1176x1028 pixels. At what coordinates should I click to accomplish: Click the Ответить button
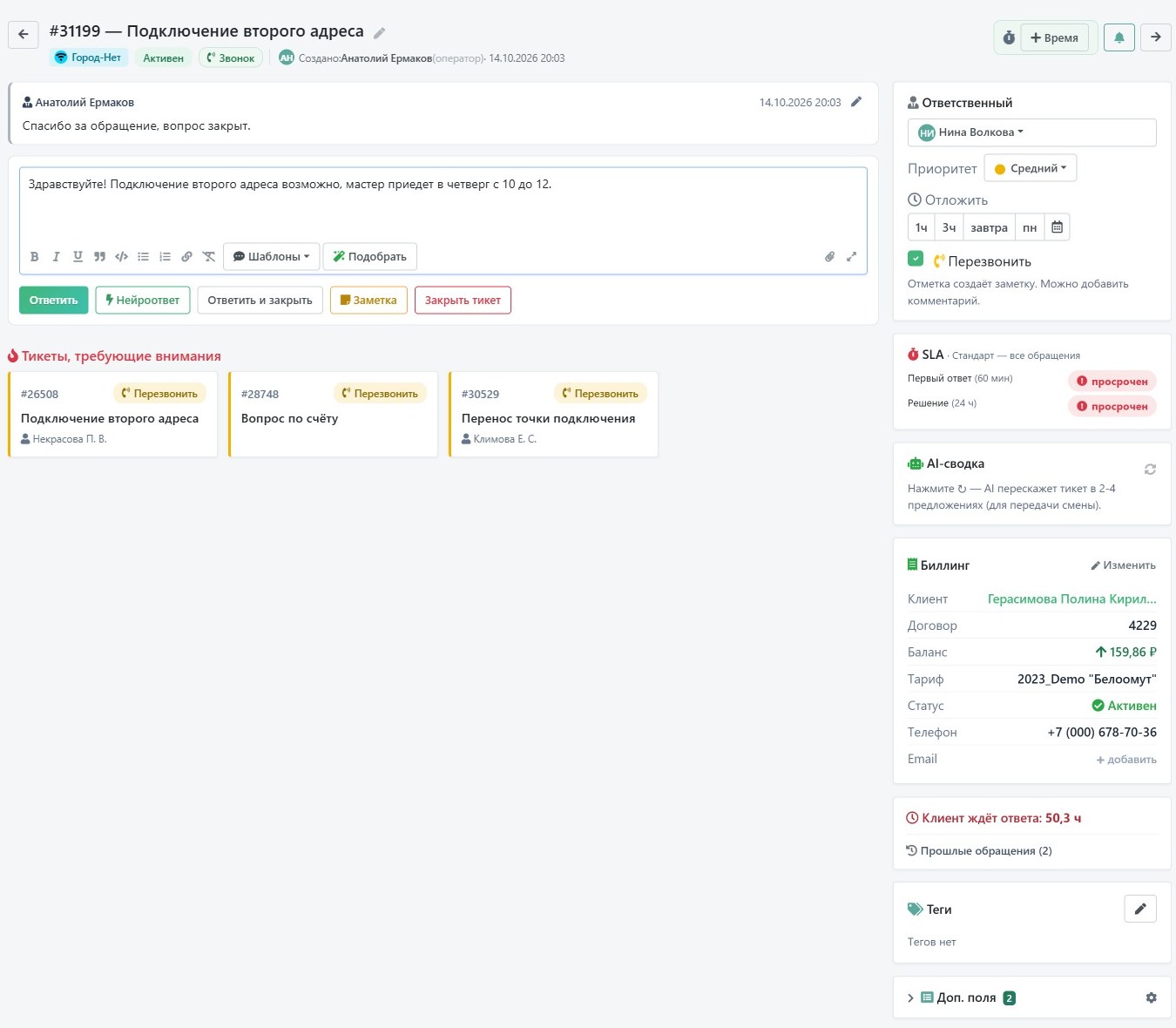point(54,301)
